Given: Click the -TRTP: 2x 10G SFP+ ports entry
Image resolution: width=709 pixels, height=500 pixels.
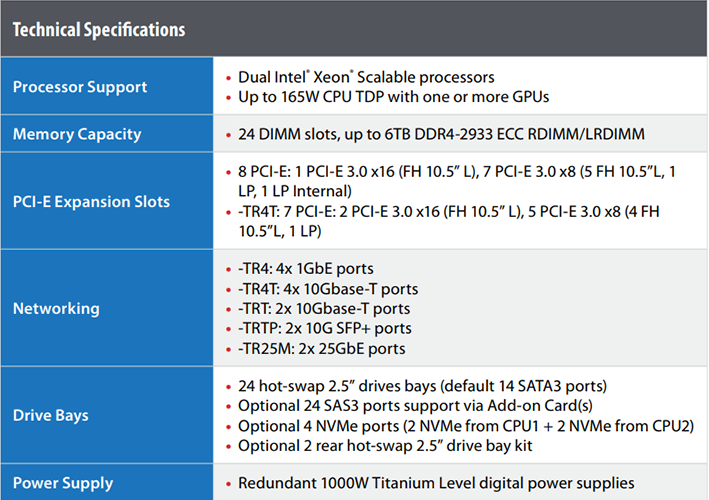Looking at the screenshot, I should coord(325,328).
